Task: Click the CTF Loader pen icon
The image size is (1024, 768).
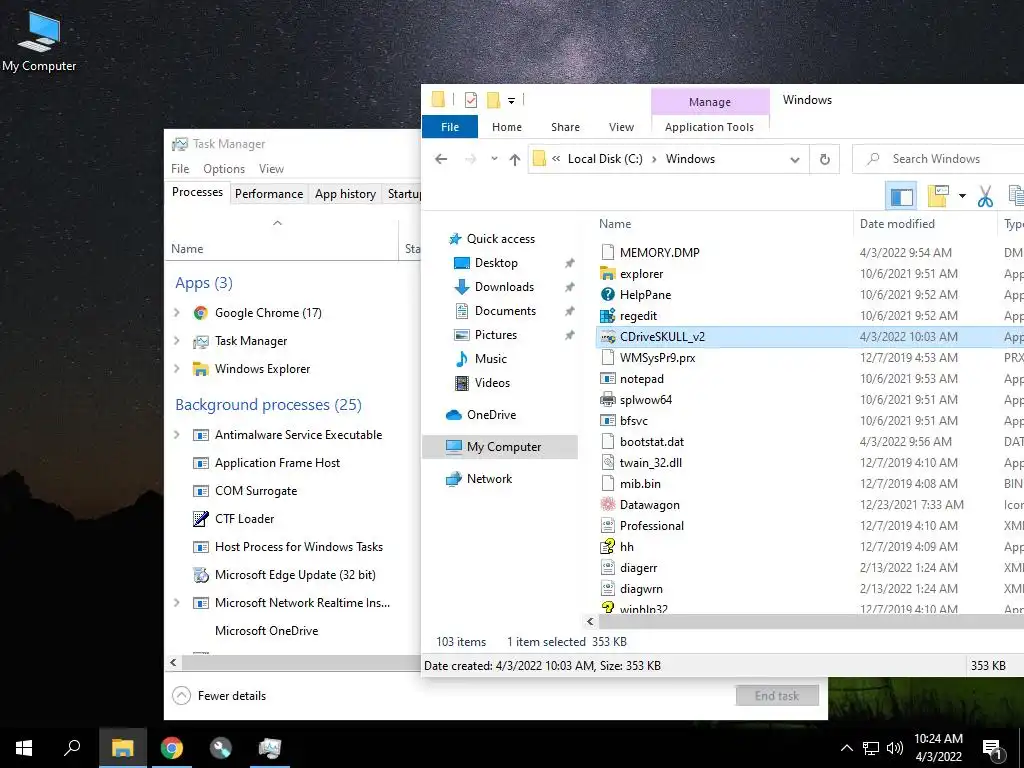Action: [x=200, y=519]
